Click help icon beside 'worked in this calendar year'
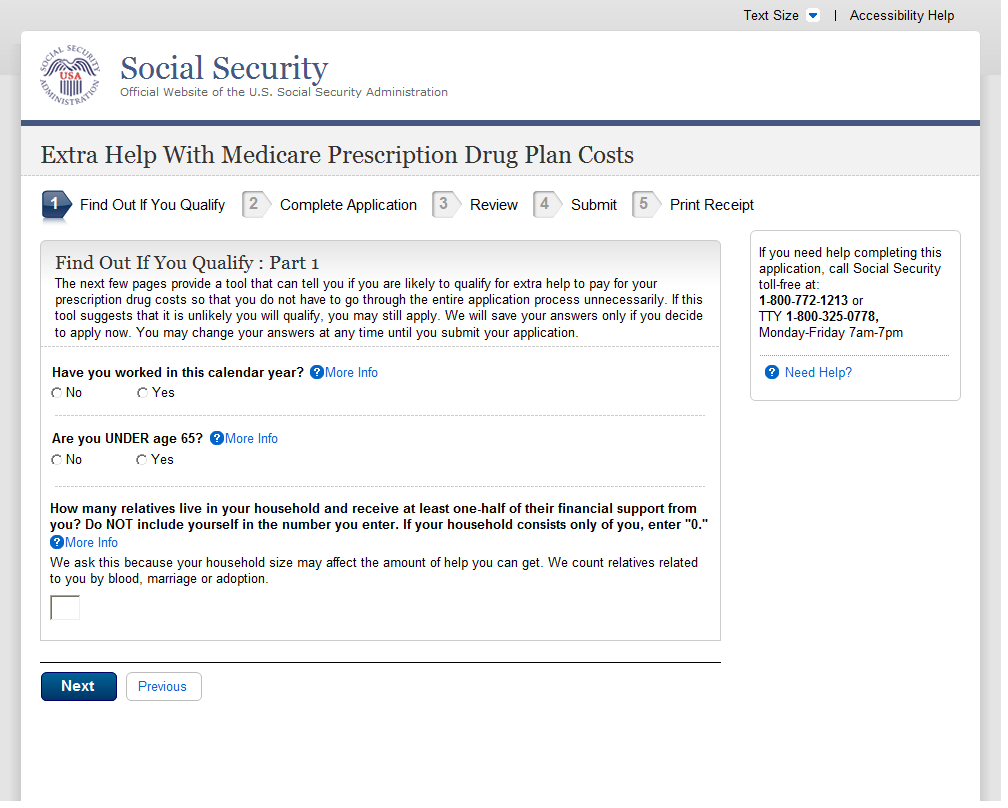 (x=317, y=372)
